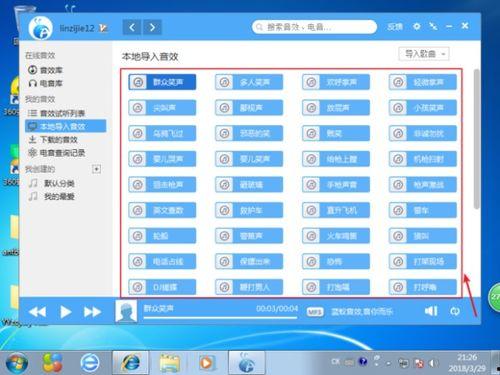The width and height of the screenshot is (500, 375).
Task: Toggle the loop playback mode icon
Action: click(455, 311)
